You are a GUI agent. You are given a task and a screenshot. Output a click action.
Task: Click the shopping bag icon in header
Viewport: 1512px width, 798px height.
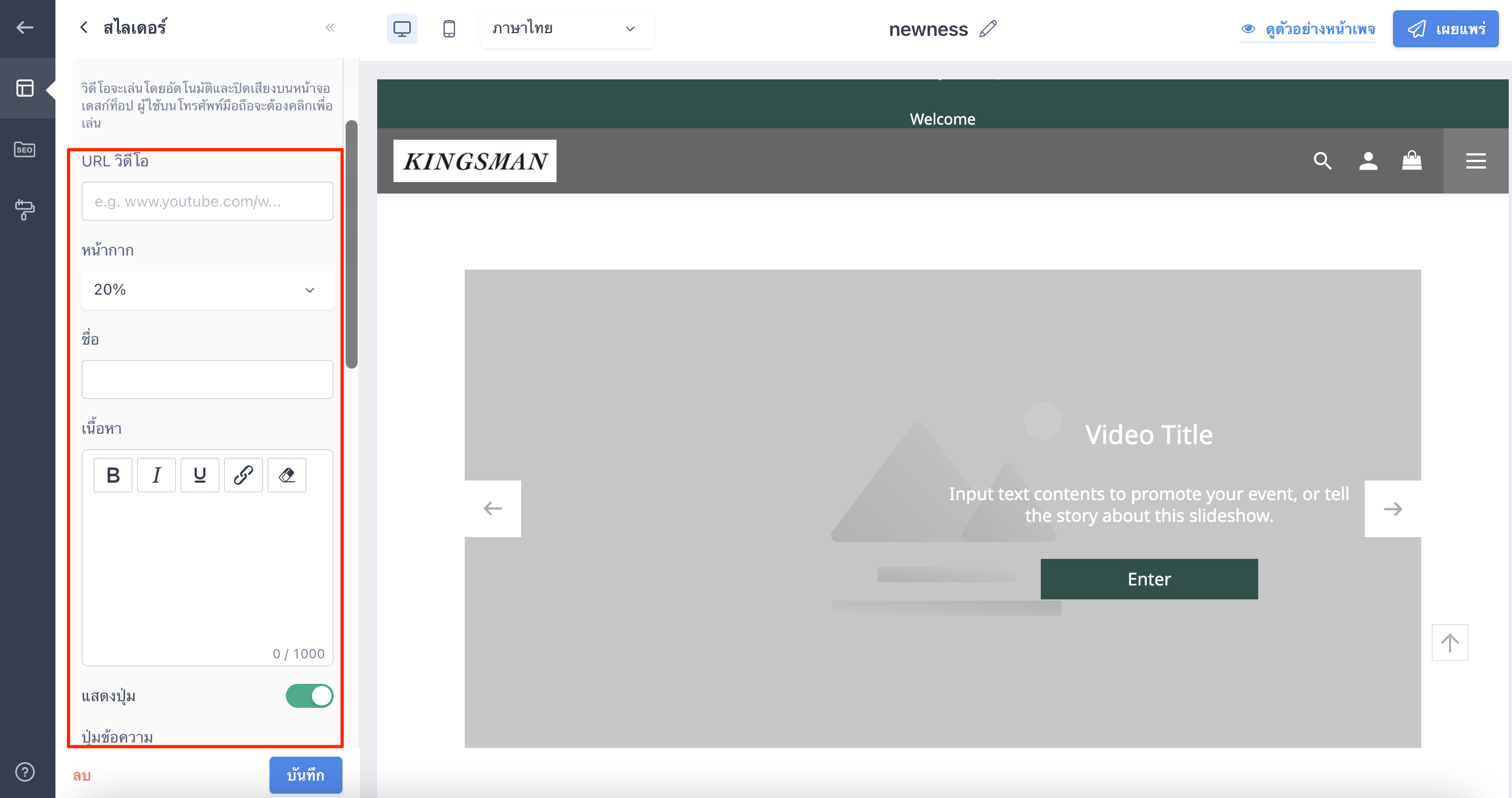click(x=1411, y=161)
